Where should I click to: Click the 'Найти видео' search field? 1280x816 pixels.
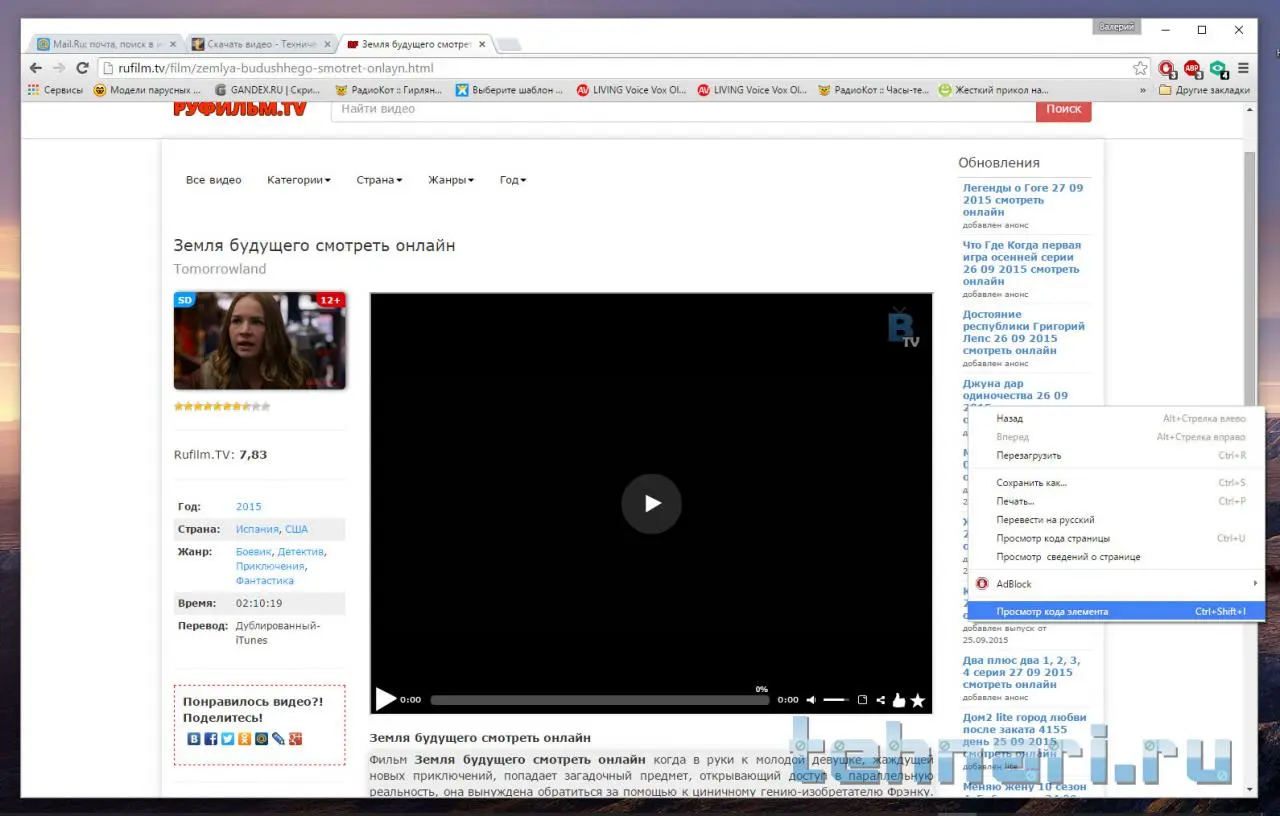point(683,109)
